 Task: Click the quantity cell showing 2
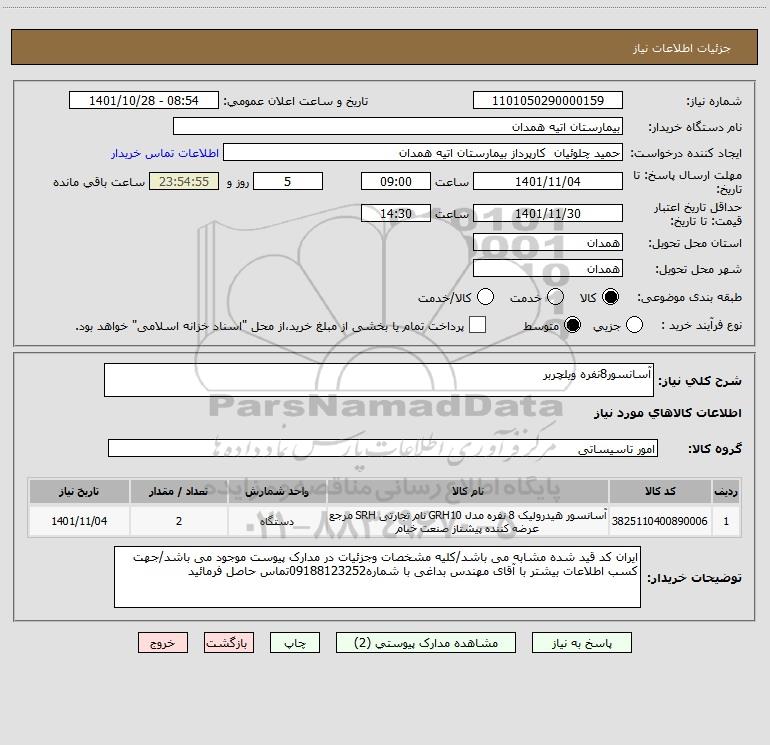179,521
